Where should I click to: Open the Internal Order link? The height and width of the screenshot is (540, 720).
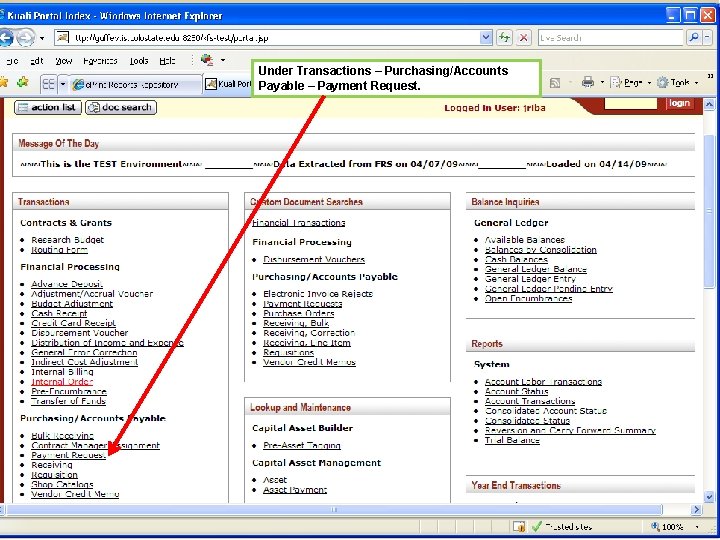(x=62, y=382)
